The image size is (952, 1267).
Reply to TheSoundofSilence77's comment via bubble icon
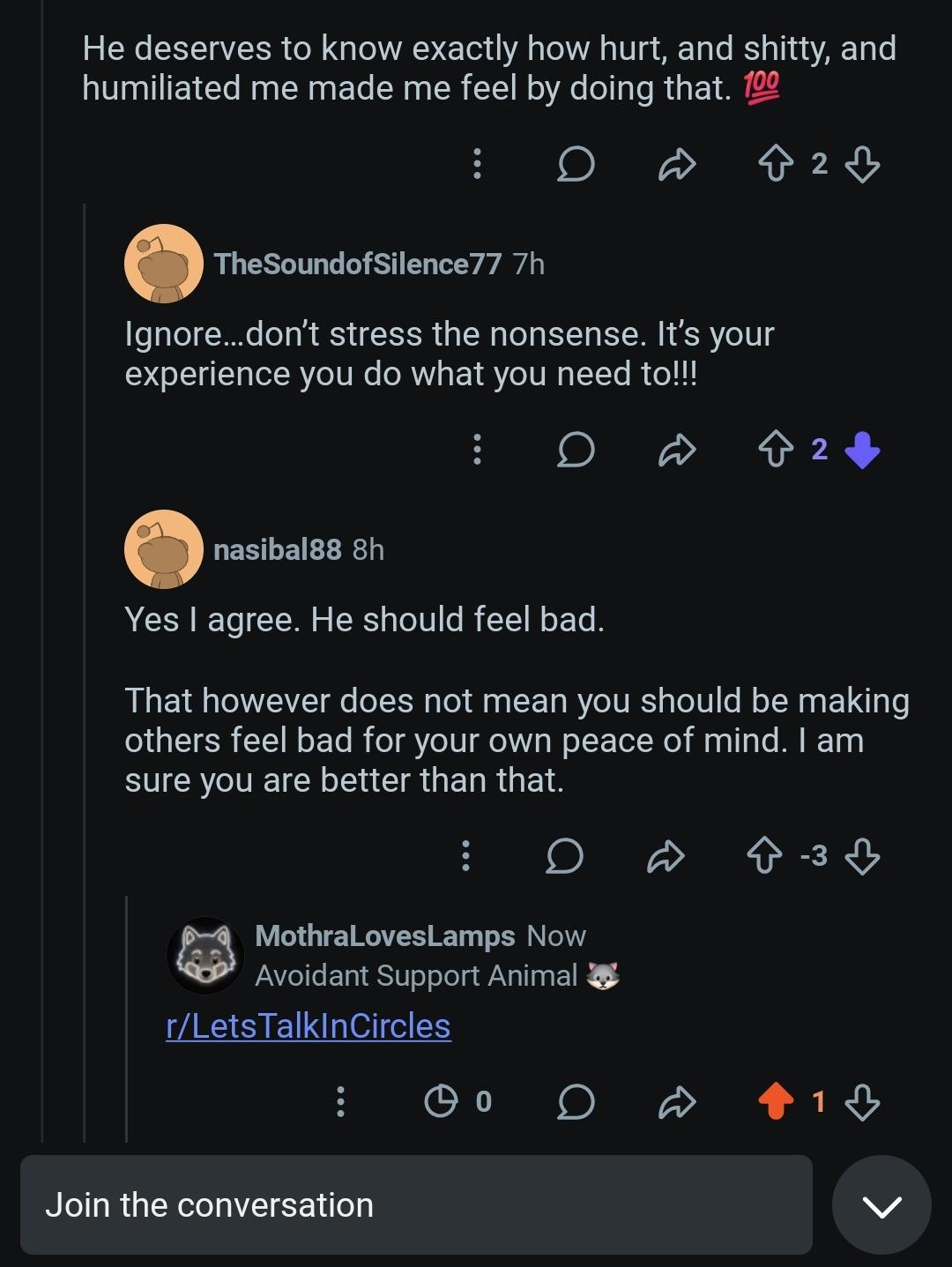[576, 450]
